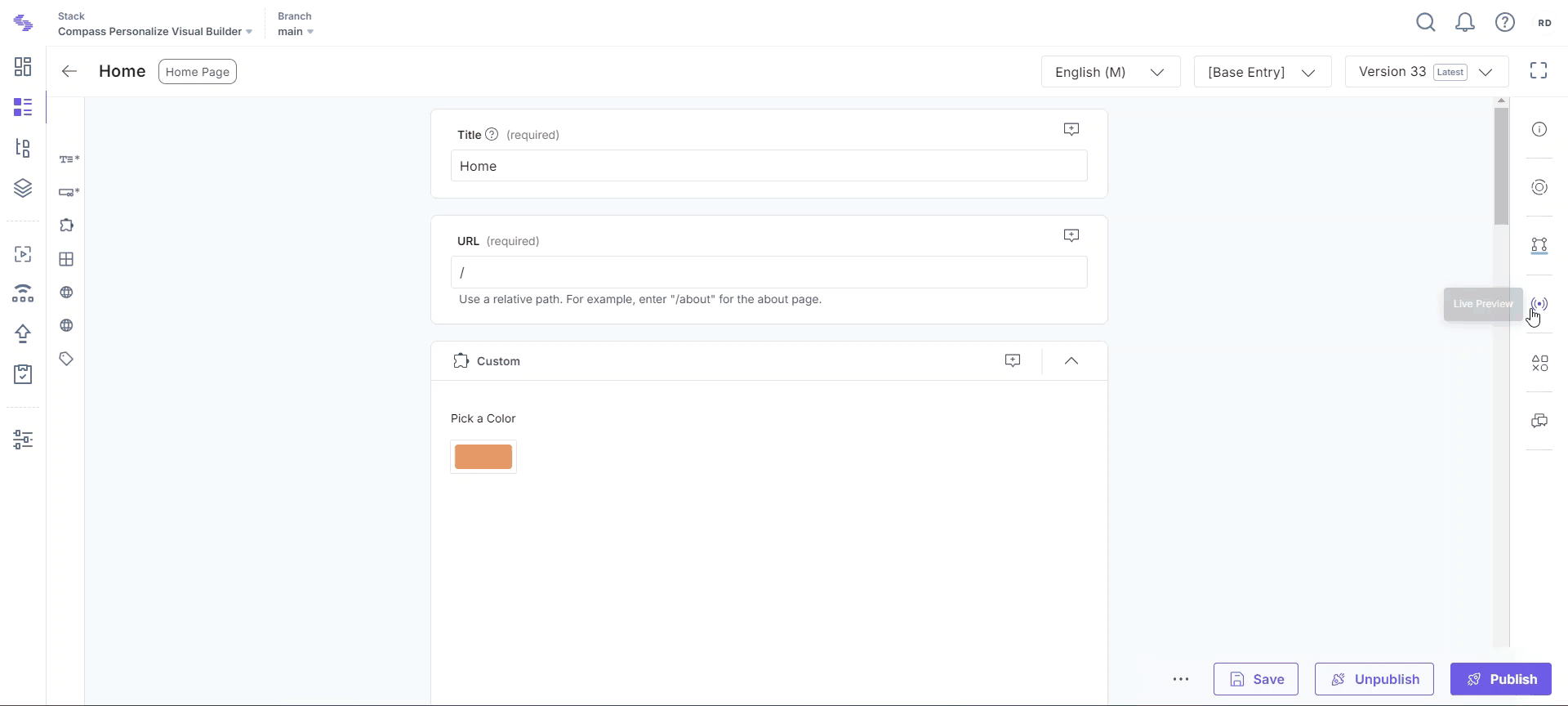1568x706 pixels.
Task: Open the search magnifier icon
Action: 1426,23
